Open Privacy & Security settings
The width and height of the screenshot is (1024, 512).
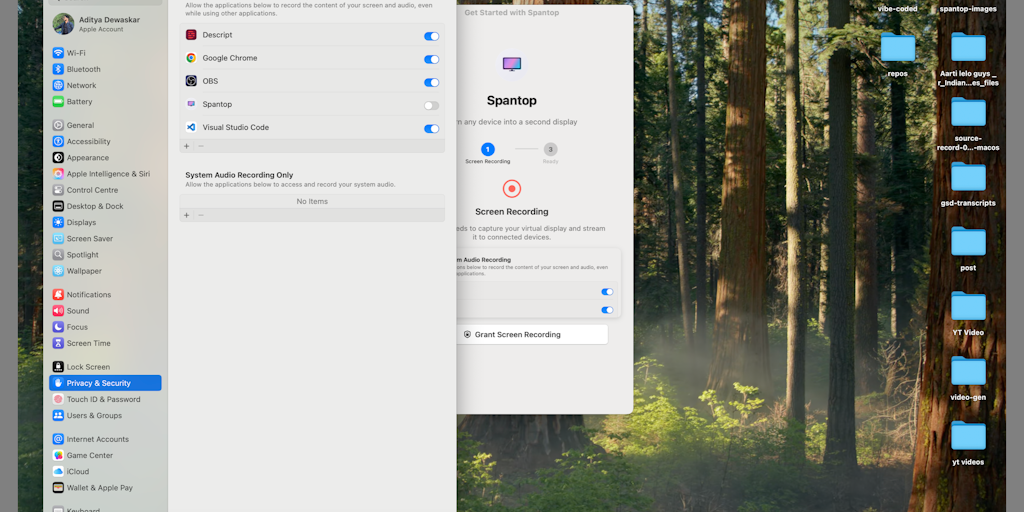coord(105,383)
